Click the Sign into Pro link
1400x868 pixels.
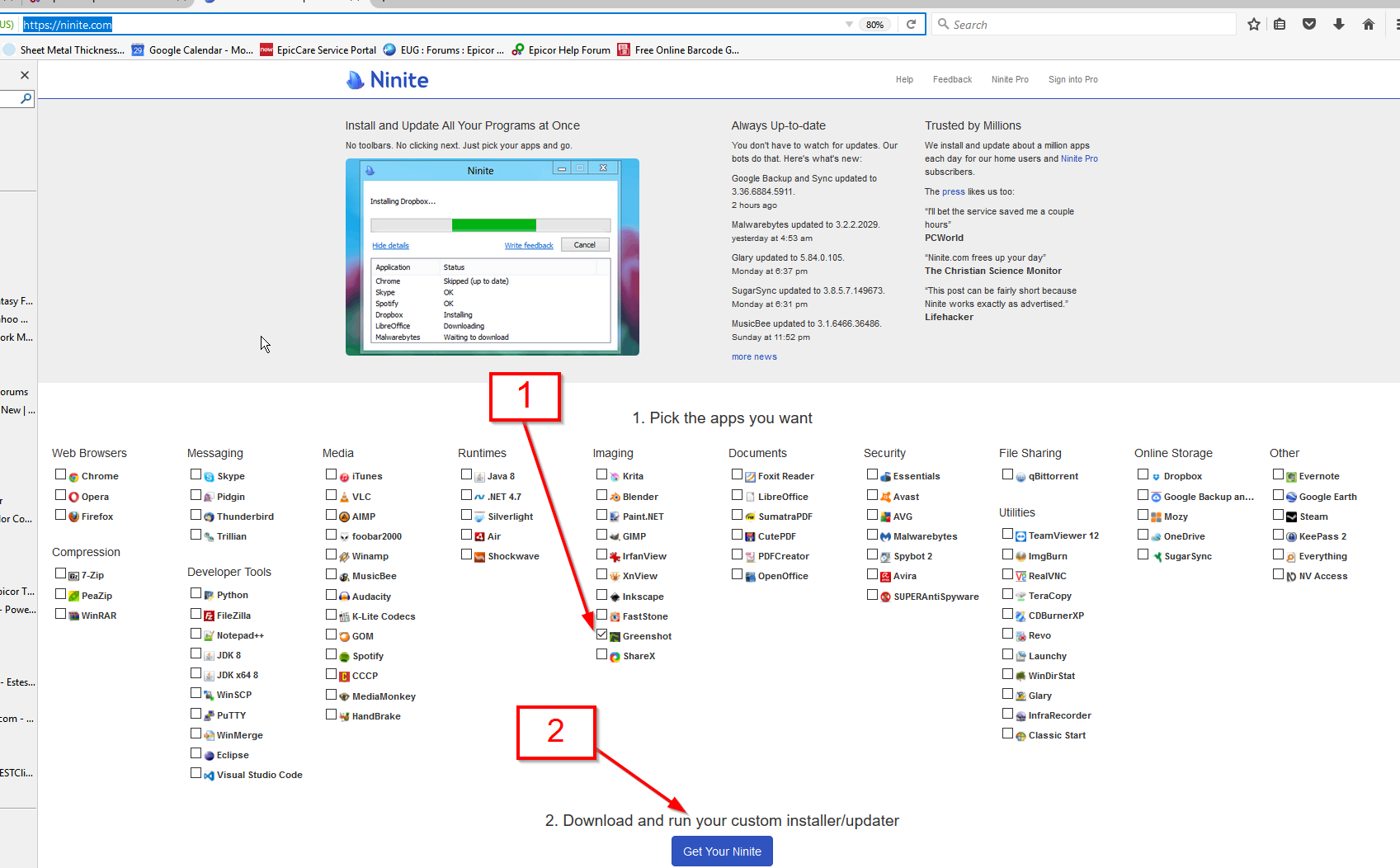pos(1072,80)
